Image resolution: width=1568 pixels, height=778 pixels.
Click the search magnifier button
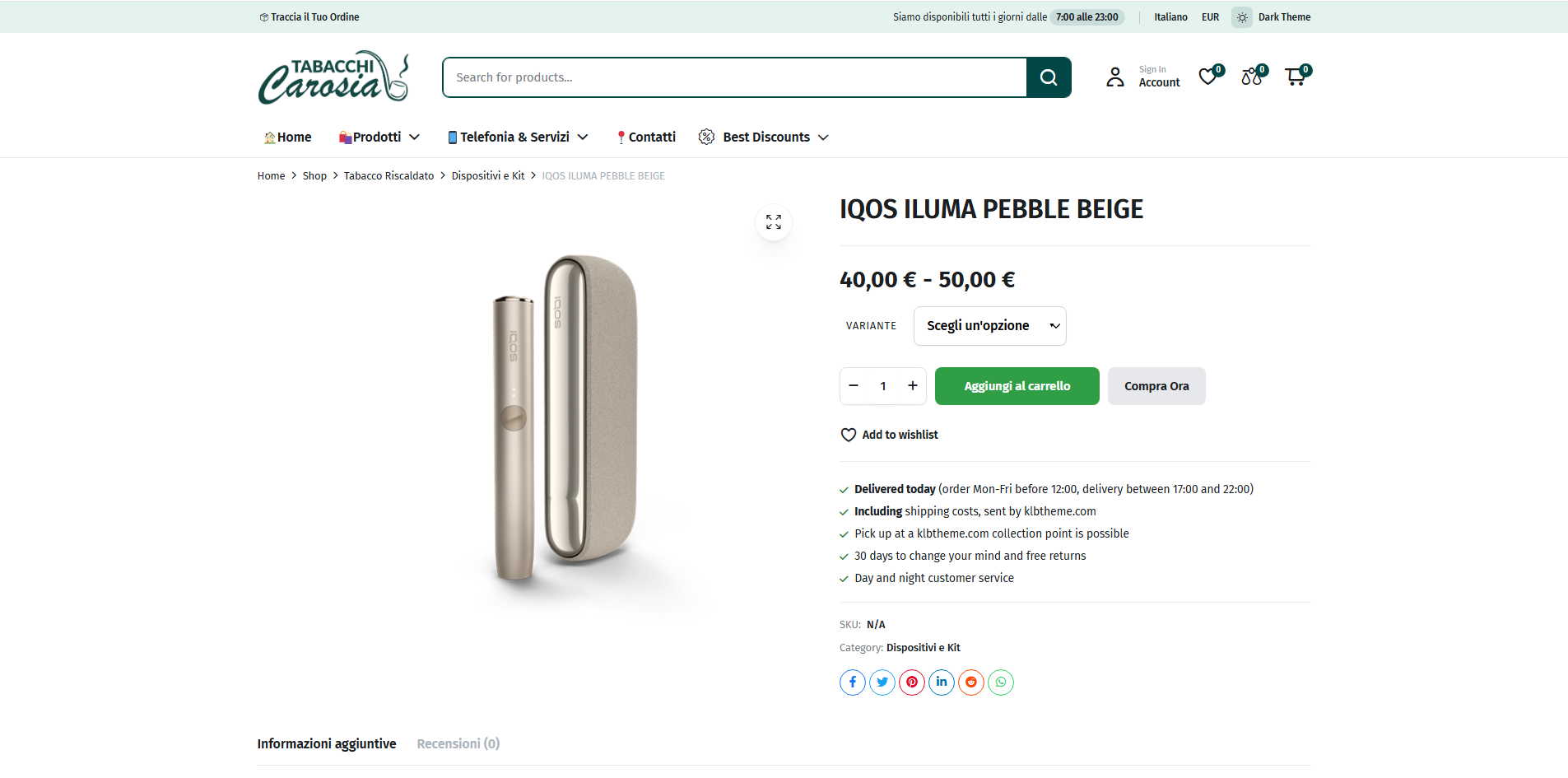coord(1048,77)
